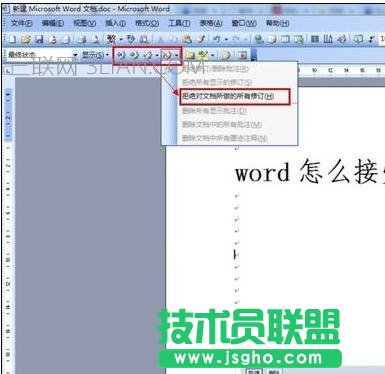Print the document using the printer icon
This screenshot has width=385, height=374.
pyautogui.click(x=81, y=39)
